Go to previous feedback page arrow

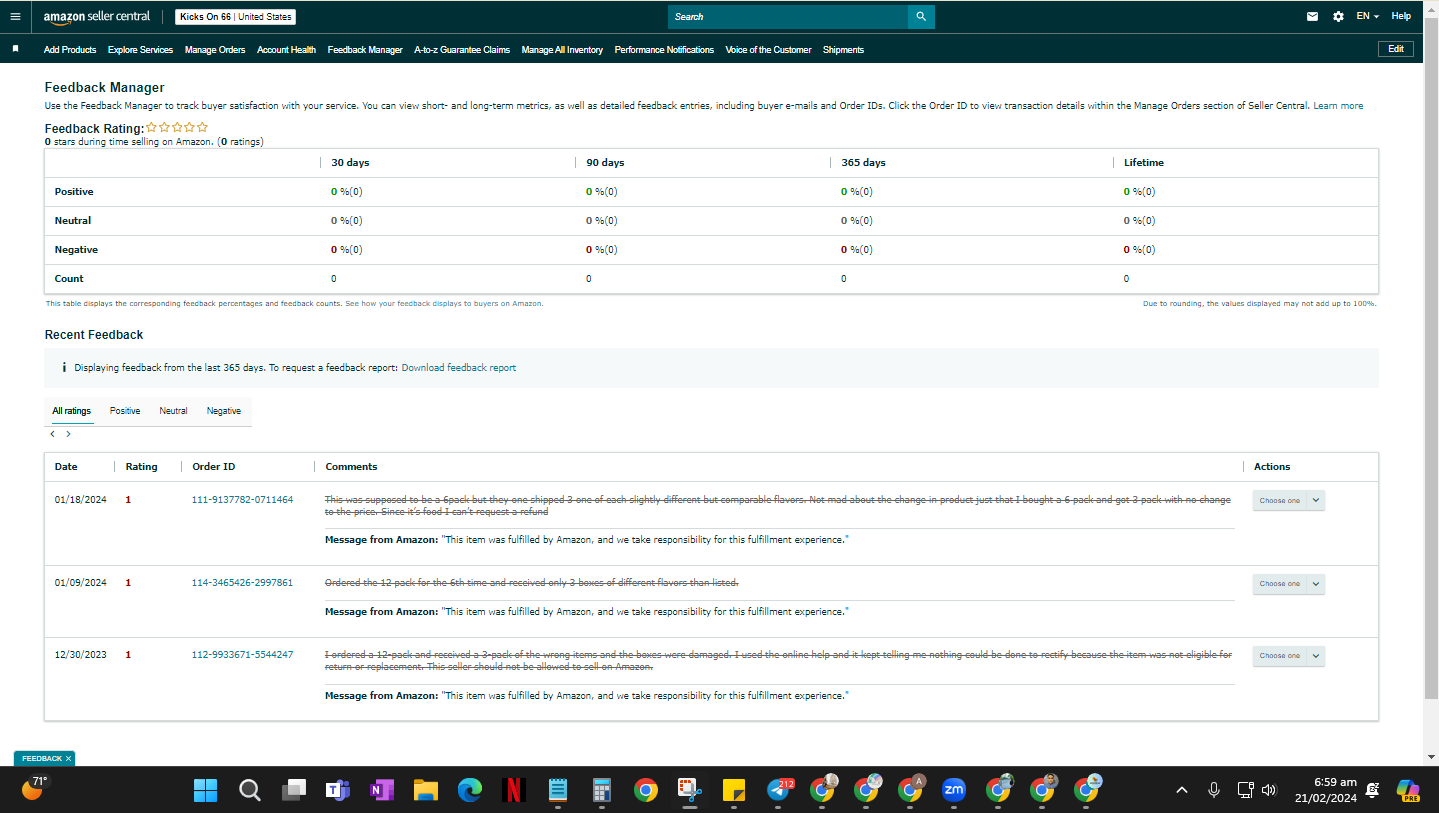point(52,434)
